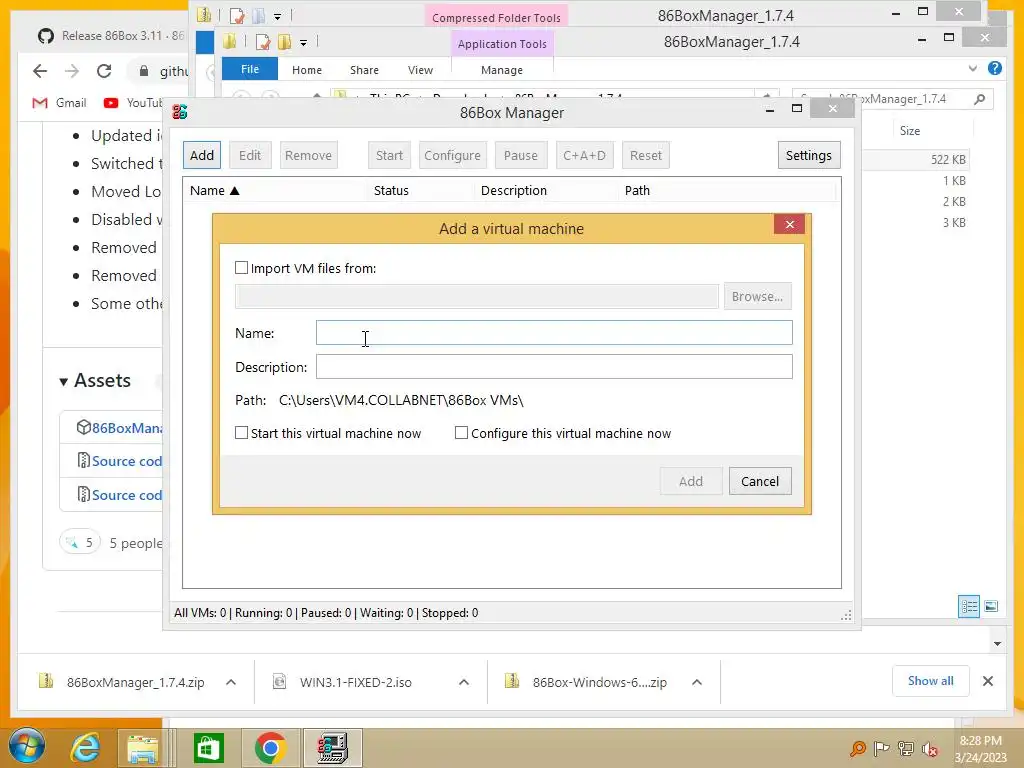The width and height of the screenshot is (1024, 768).
Task: Focus the Name input field
Action: [554, 332]
